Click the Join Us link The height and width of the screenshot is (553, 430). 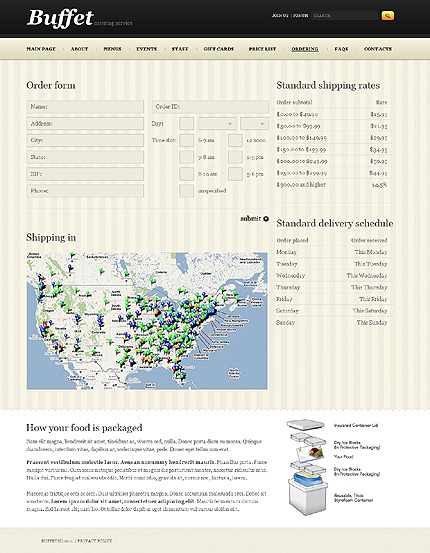coord(280,16)
